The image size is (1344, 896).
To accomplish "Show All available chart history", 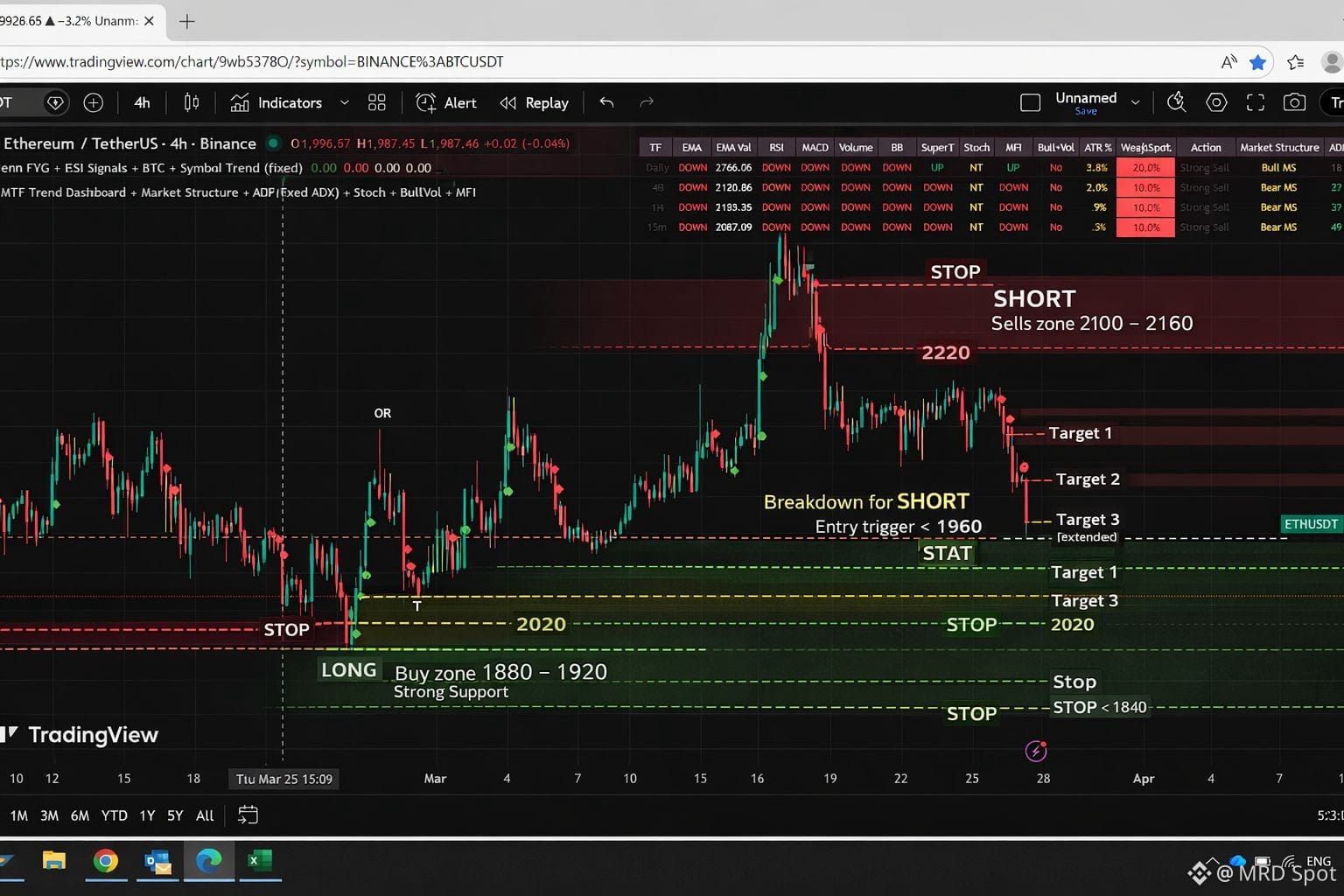I will pyautogui.click(x=205, y=815).
